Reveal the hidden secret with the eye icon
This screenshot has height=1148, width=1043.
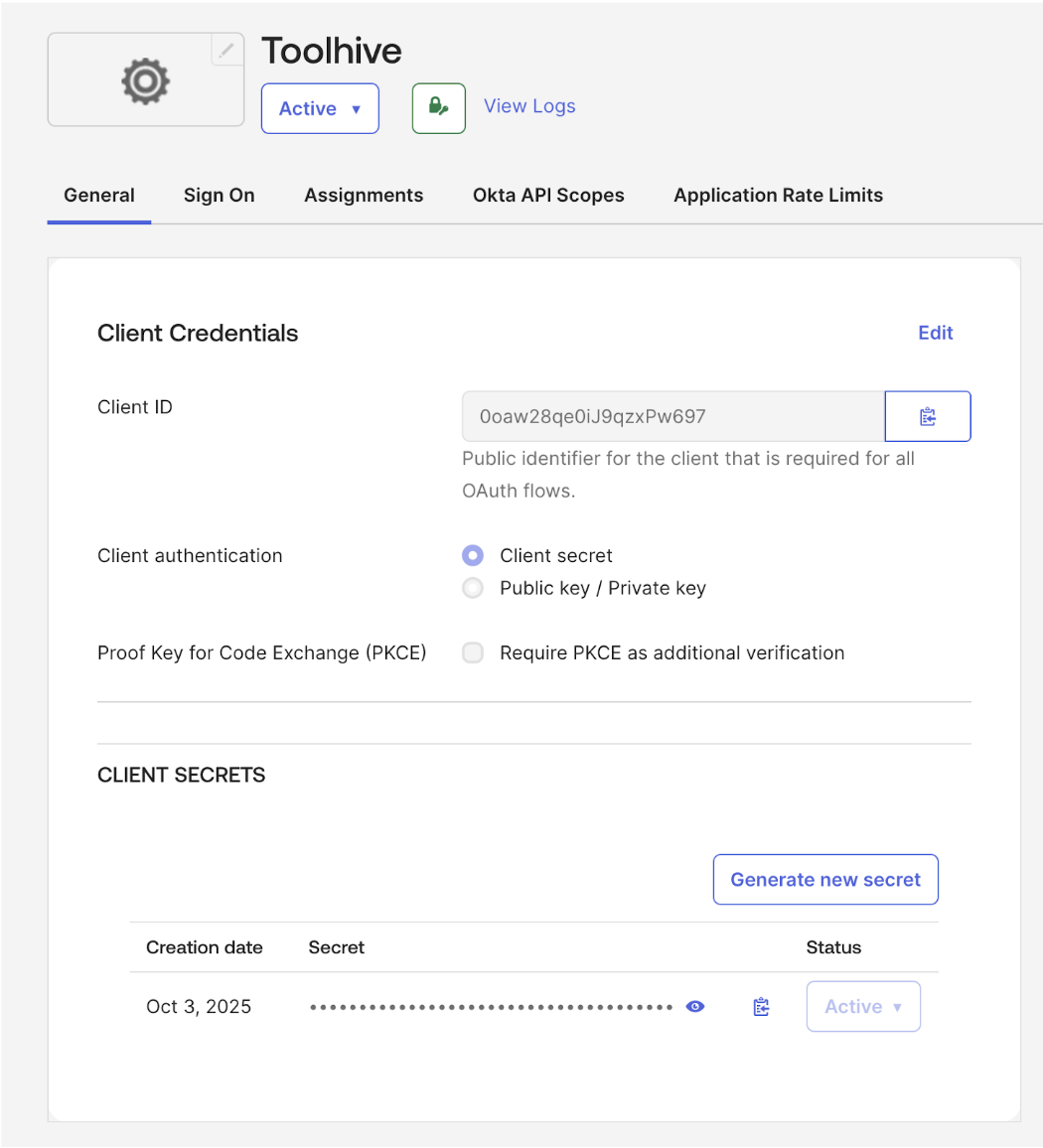pos(694,1006)
